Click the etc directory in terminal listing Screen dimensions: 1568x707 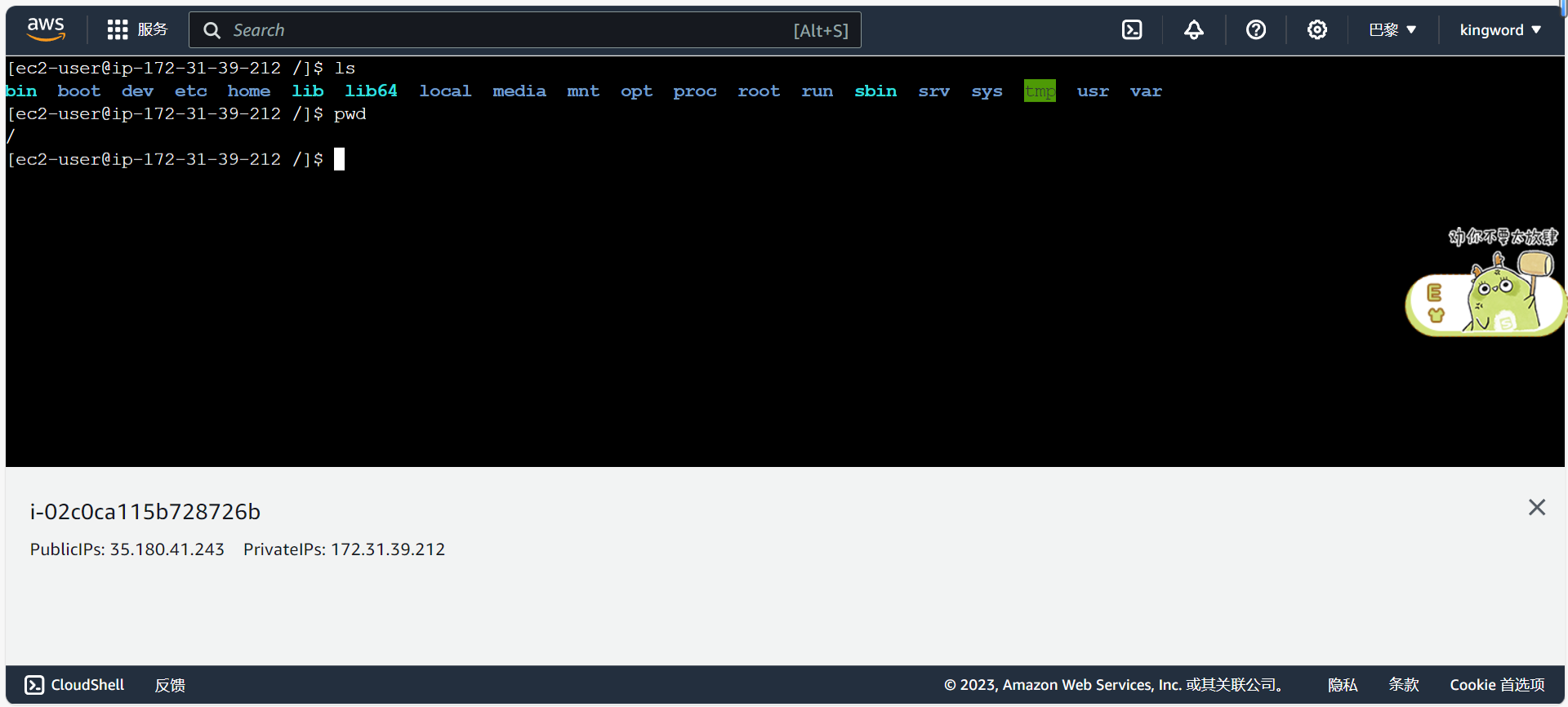click(x=190, y=91)
